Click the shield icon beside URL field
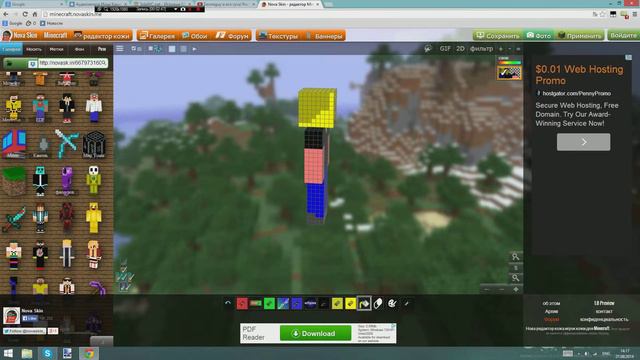The height and width of the screenshot is (360, 640). 32,64
